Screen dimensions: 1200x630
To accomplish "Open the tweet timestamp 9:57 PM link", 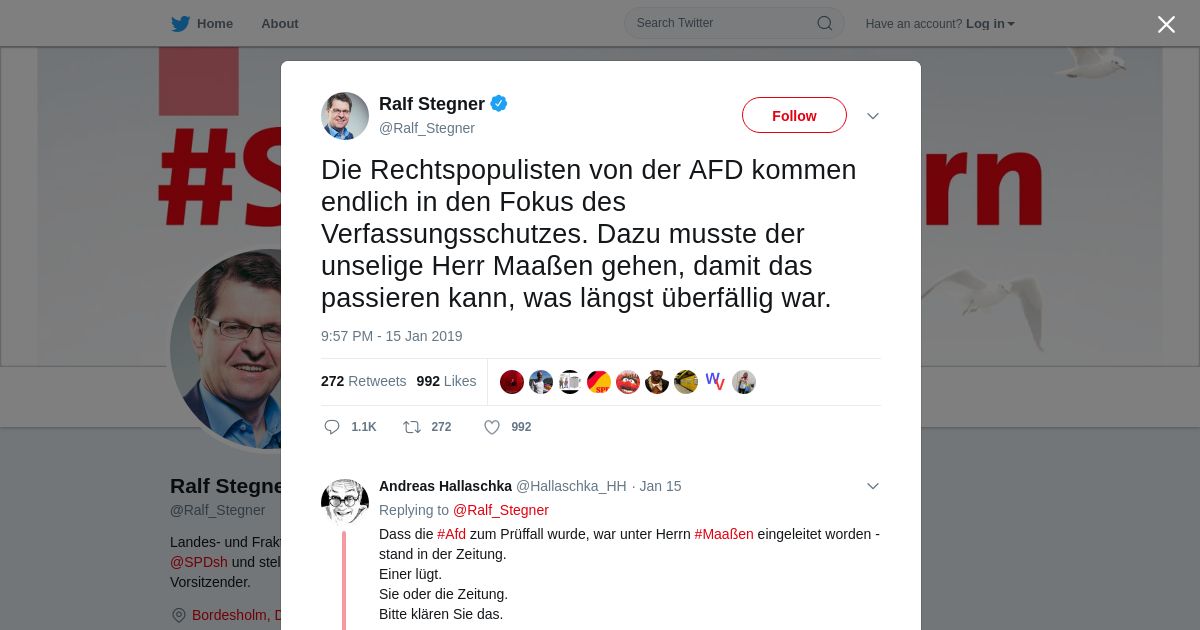I will tap(392, 336).
